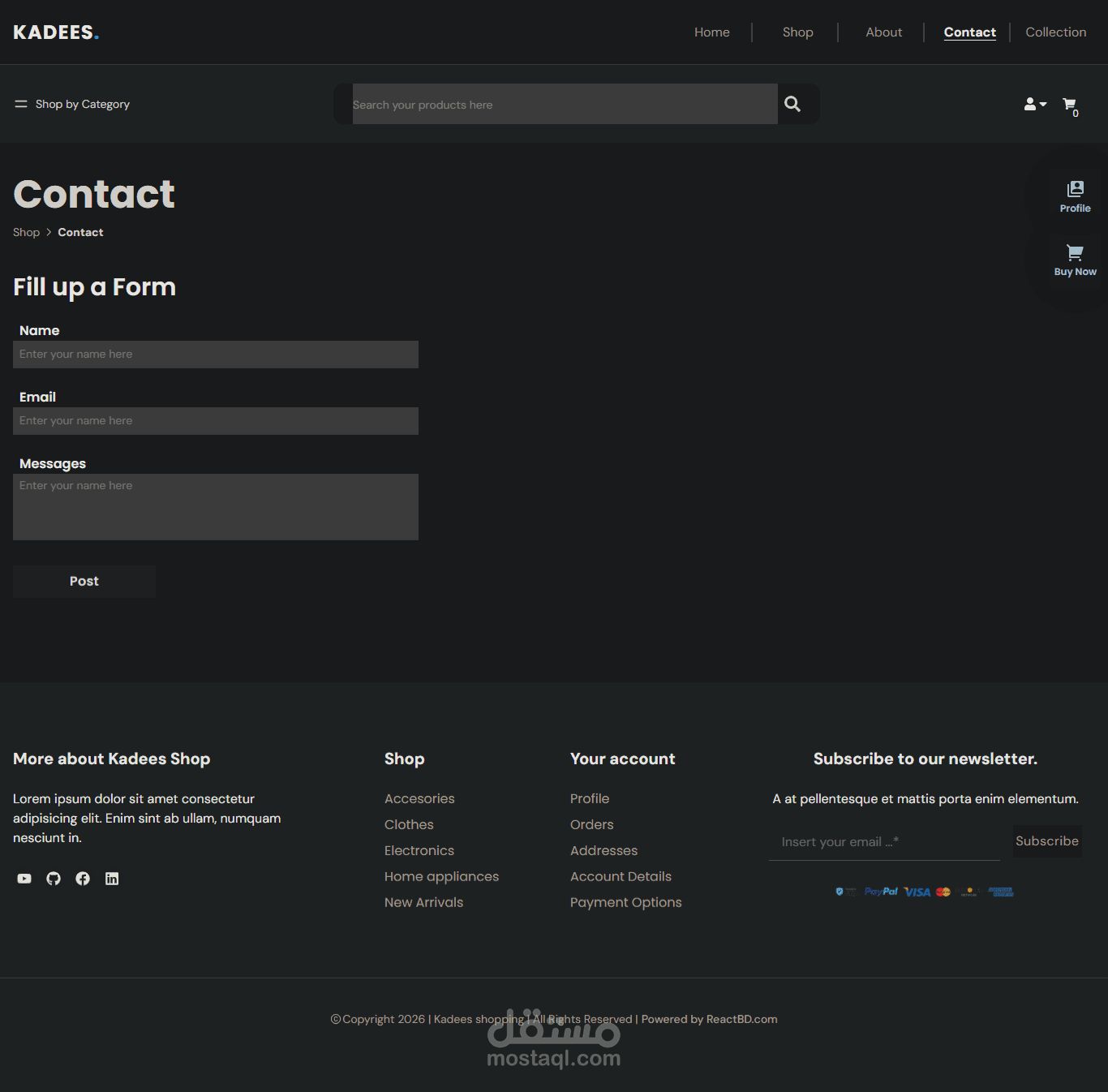Open the Clothes footer link
This screenshot has width=1108, height=1092.
click(409, 825)
